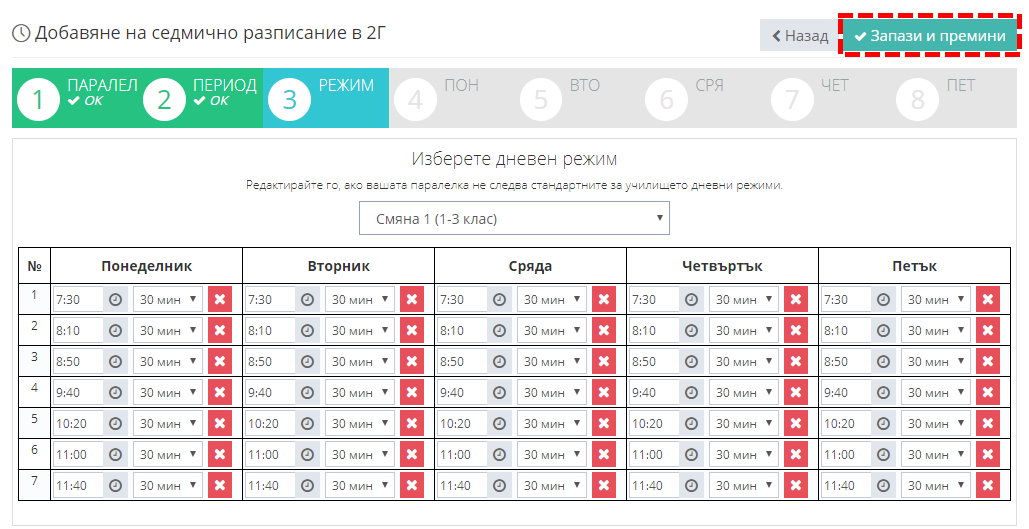Open clock picker for Monday 11:40
The height and width of the screenshot is (529, 1029).
coord(115,486)
